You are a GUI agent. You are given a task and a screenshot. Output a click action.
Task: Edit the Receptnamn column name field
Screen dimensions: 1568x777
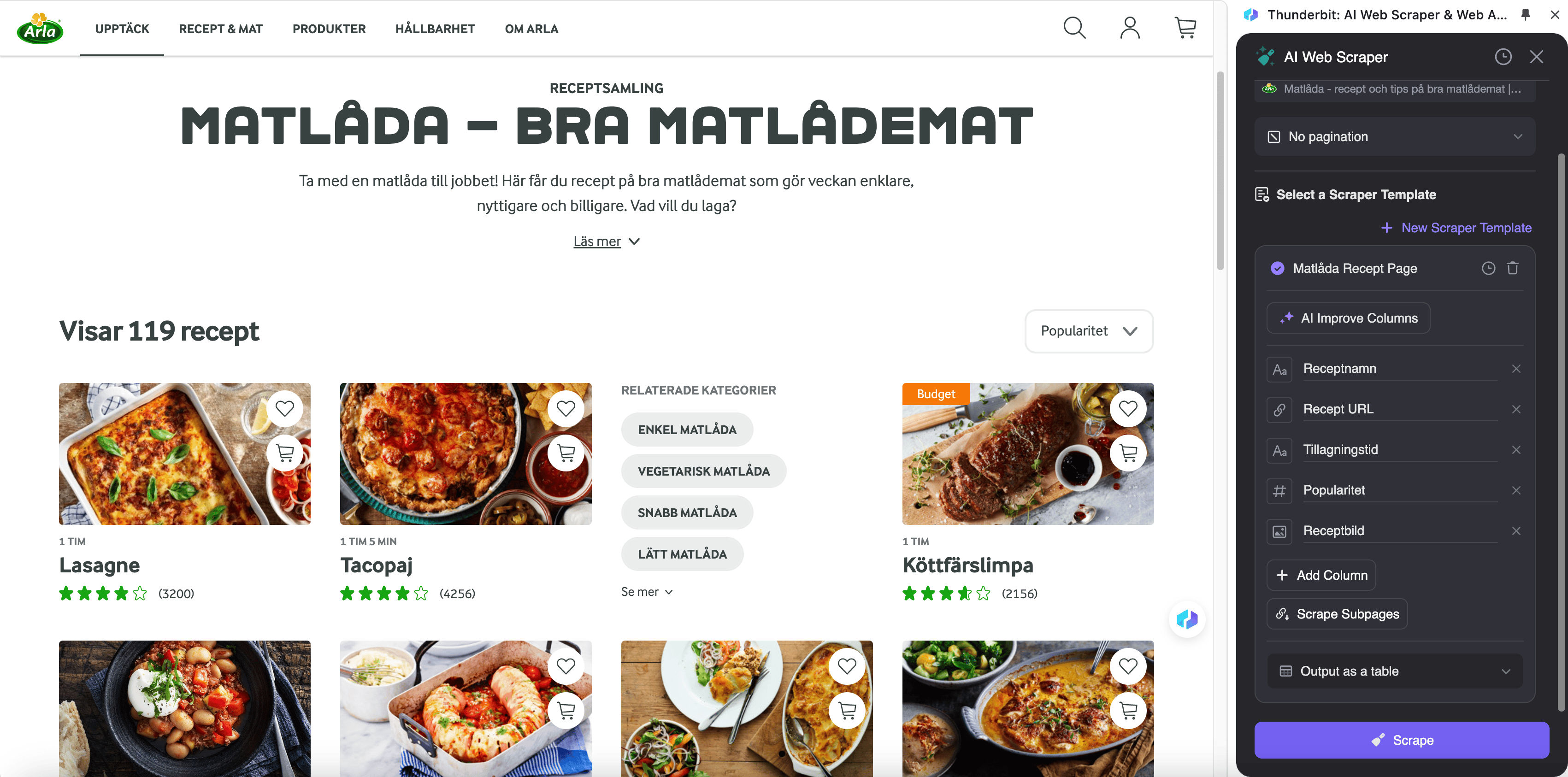tap(1400, 369)
